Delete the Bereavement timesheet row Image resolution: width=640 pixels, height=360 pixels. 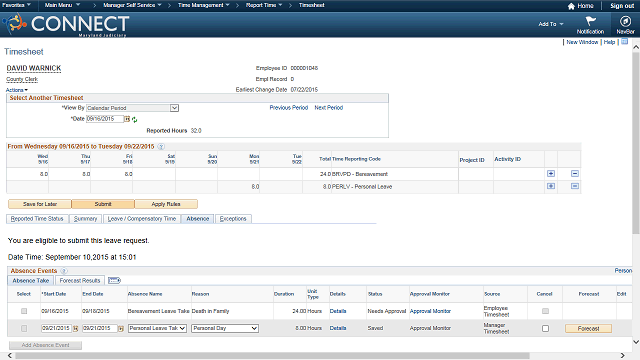tap(575, 173)
